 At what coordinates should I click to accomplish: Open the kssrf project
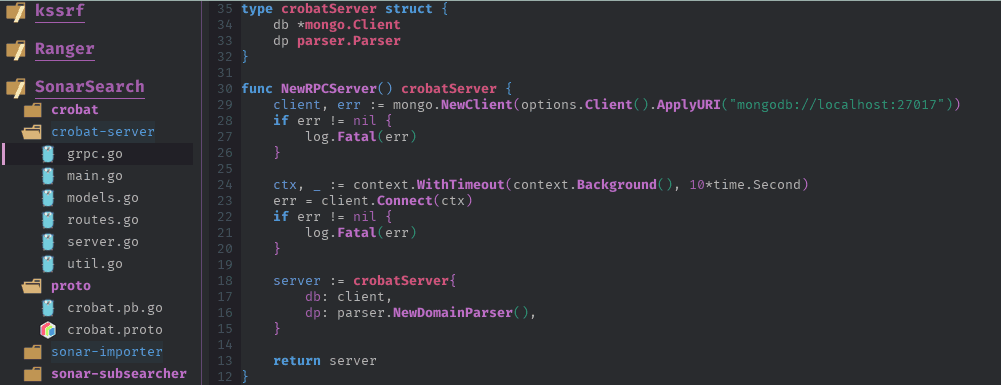[59, 11]
